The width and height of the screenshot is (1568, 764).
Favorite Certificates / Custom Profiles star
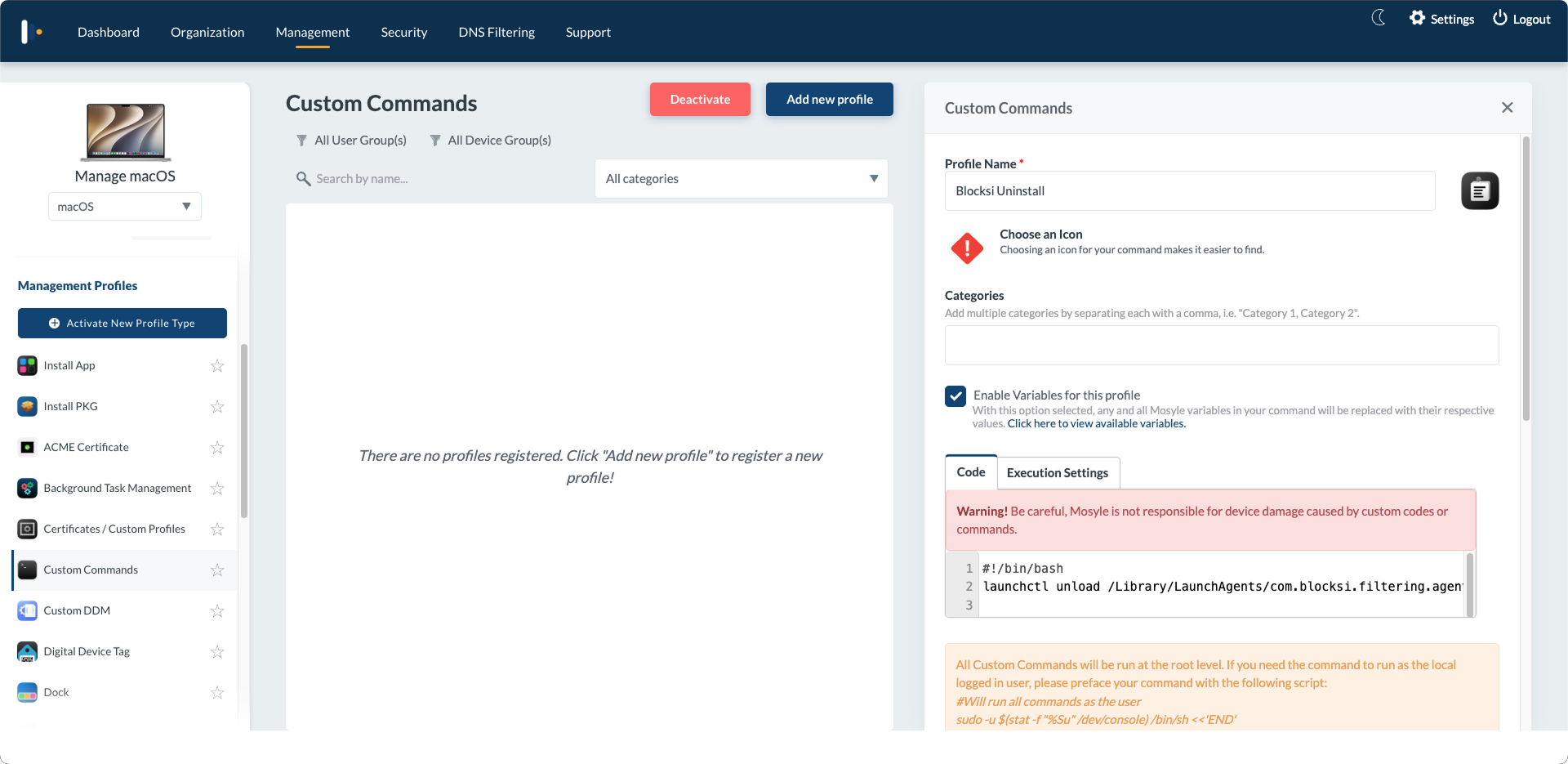pyautogui.click(x=217, y=529)
